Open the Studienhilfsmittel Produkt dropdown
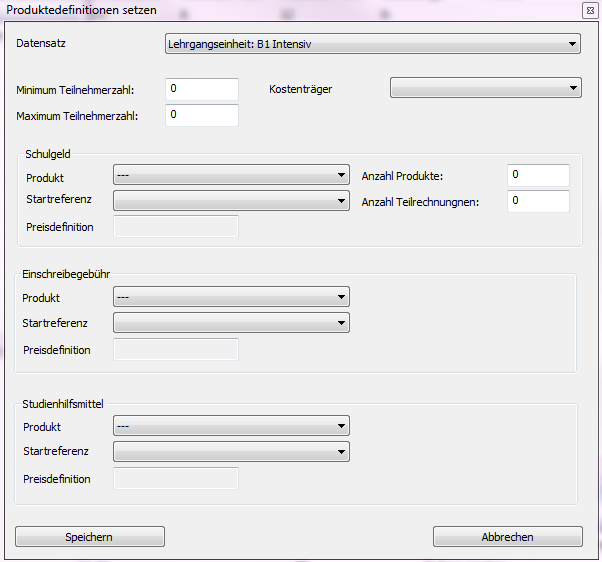This screenshot has width=602, height=562. 231,427
